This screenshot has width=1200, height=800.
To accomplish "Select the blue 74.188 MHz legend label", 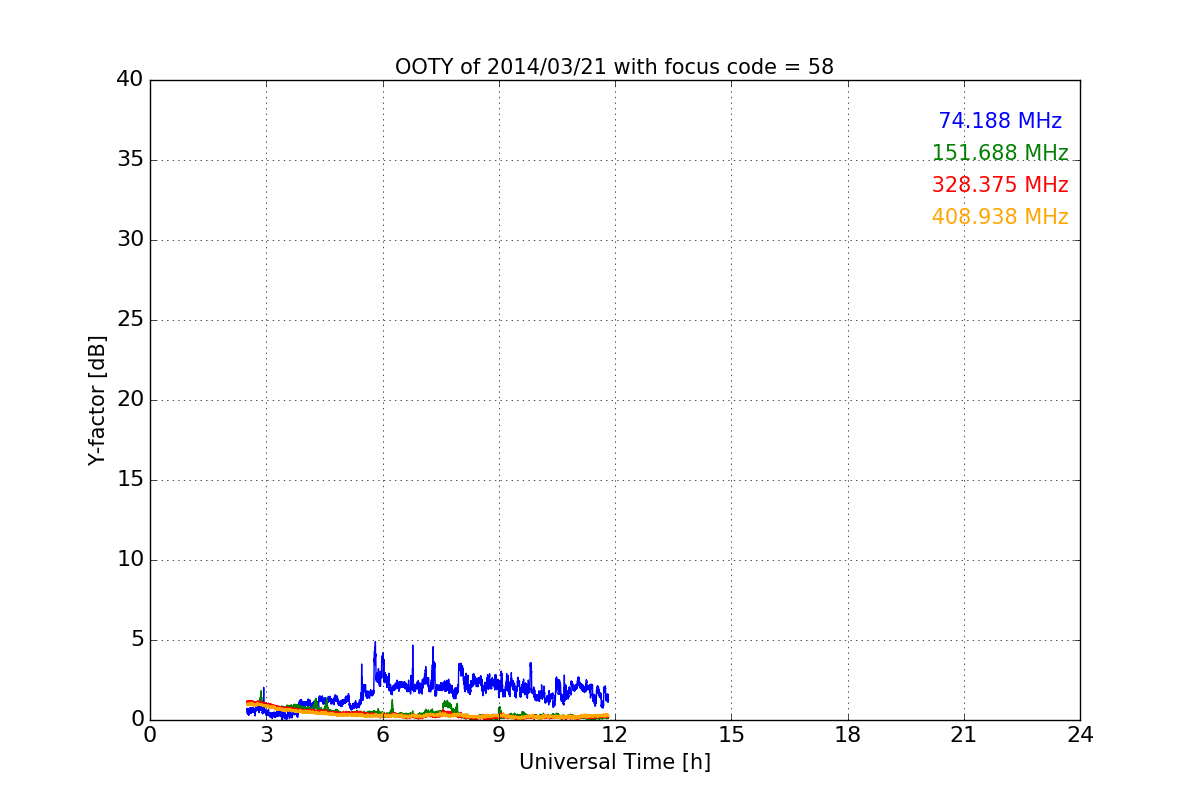I will click(x=1000, y=121).
